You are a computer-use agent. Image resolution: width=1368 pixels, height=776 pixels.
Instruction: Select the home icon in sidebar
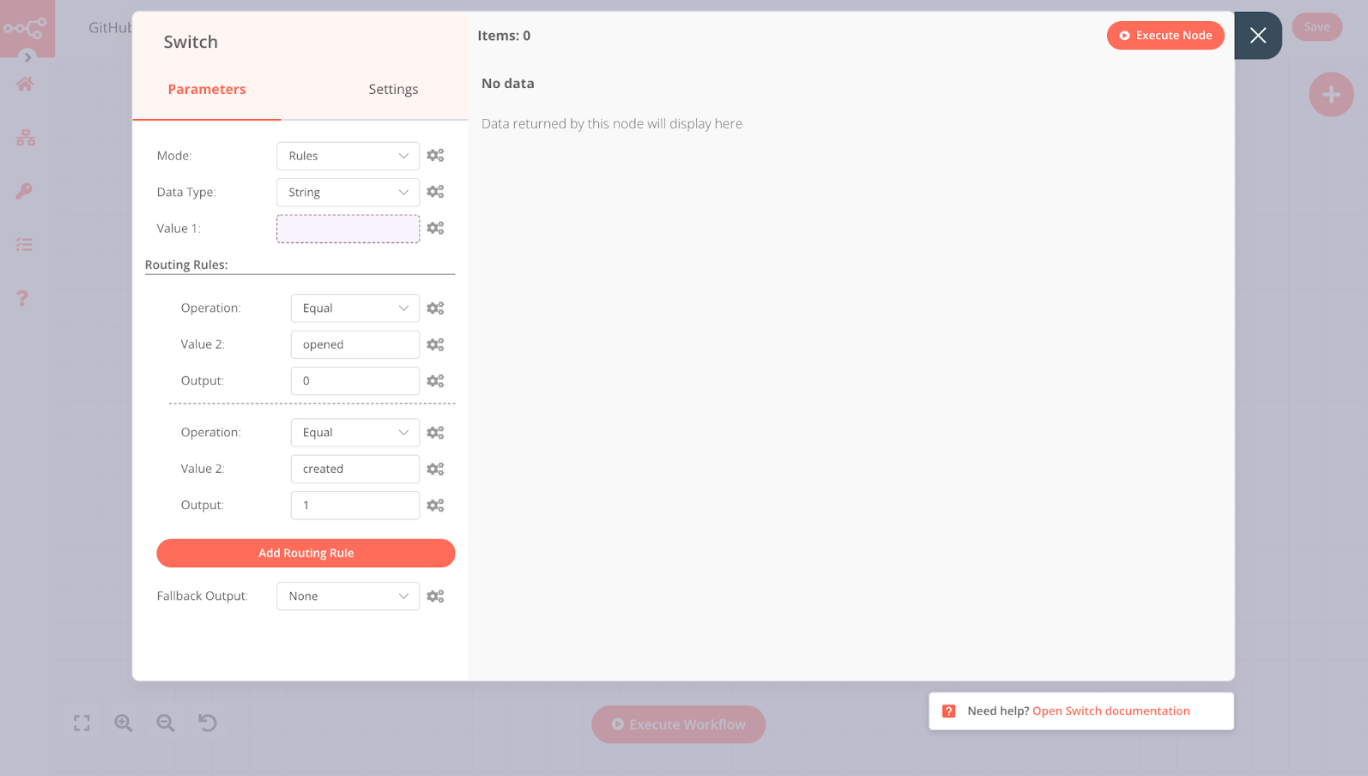[x=24, y=84]
